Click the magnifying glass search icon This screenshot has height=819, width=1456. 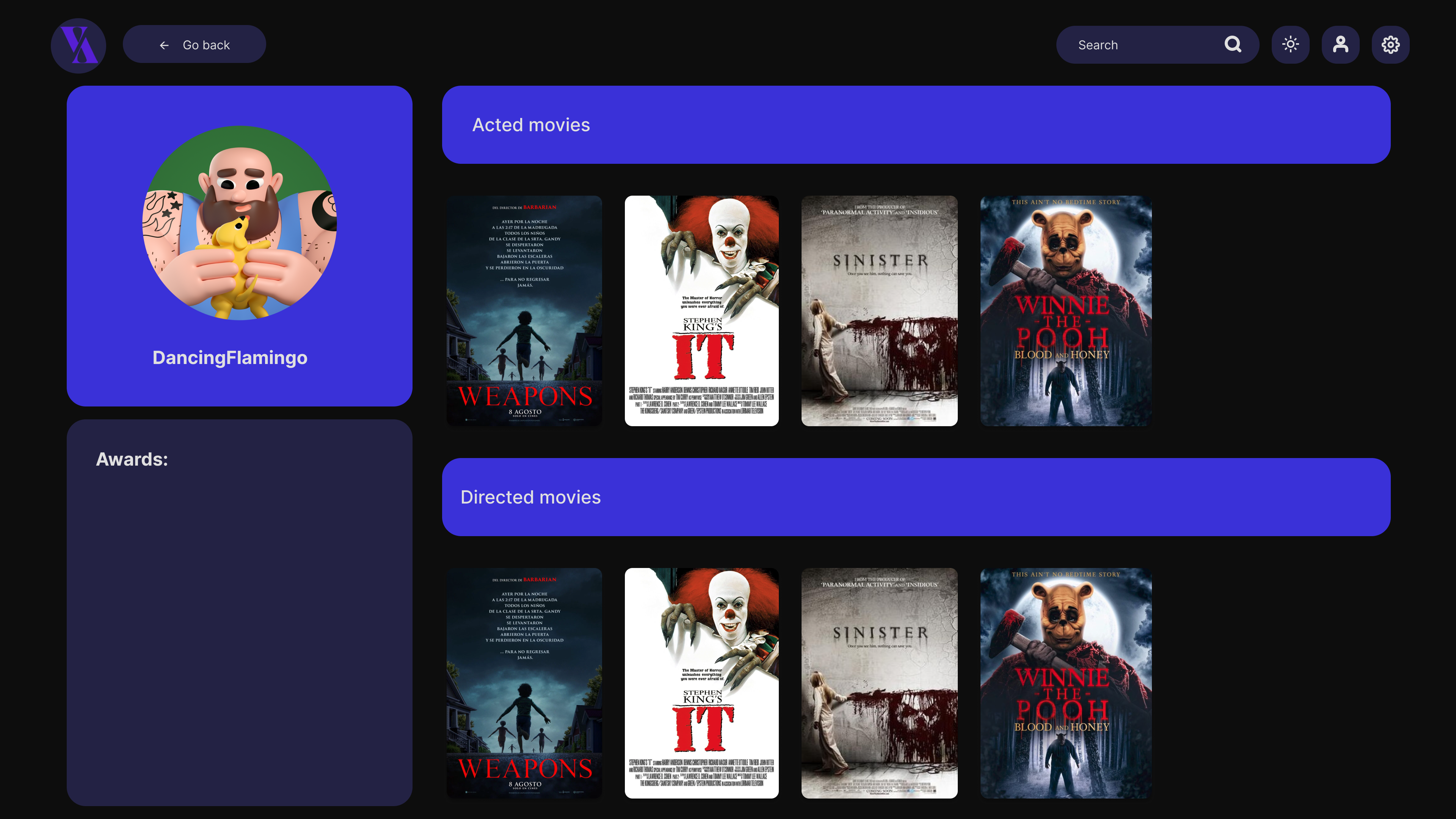(x=1233, y=44)
